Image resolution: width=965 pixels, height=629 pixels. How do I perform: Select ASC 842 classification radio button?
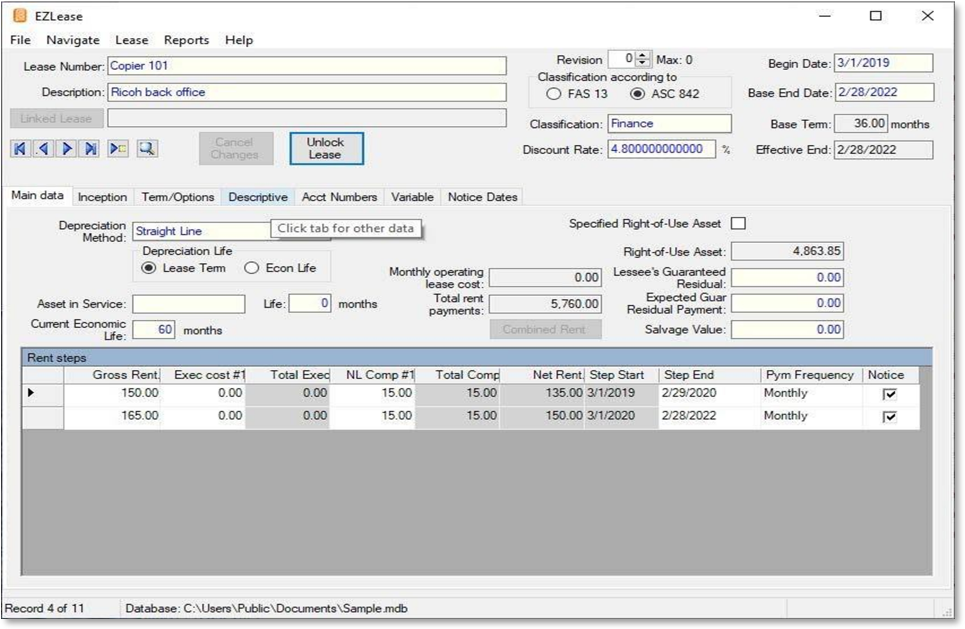coord(638,94)
